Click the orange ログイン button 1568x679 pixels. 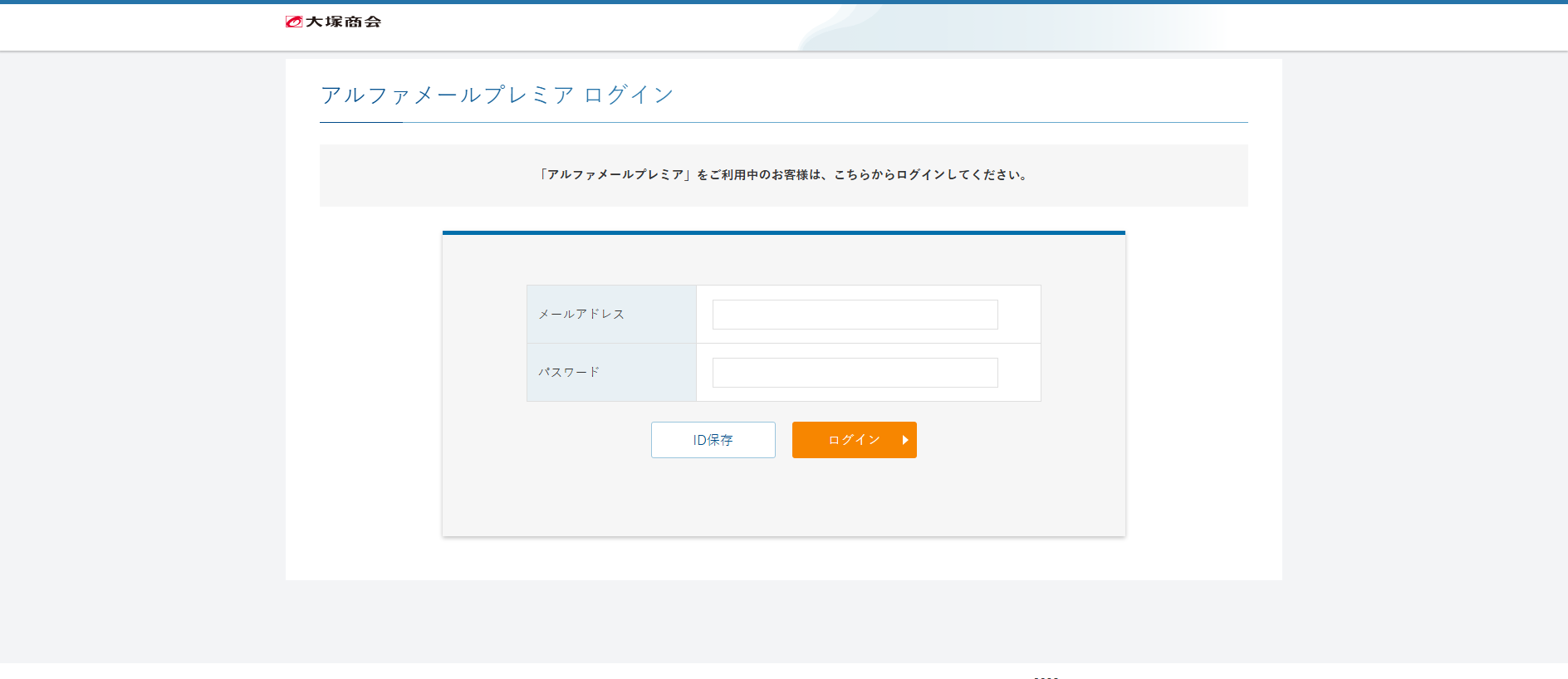854,440
